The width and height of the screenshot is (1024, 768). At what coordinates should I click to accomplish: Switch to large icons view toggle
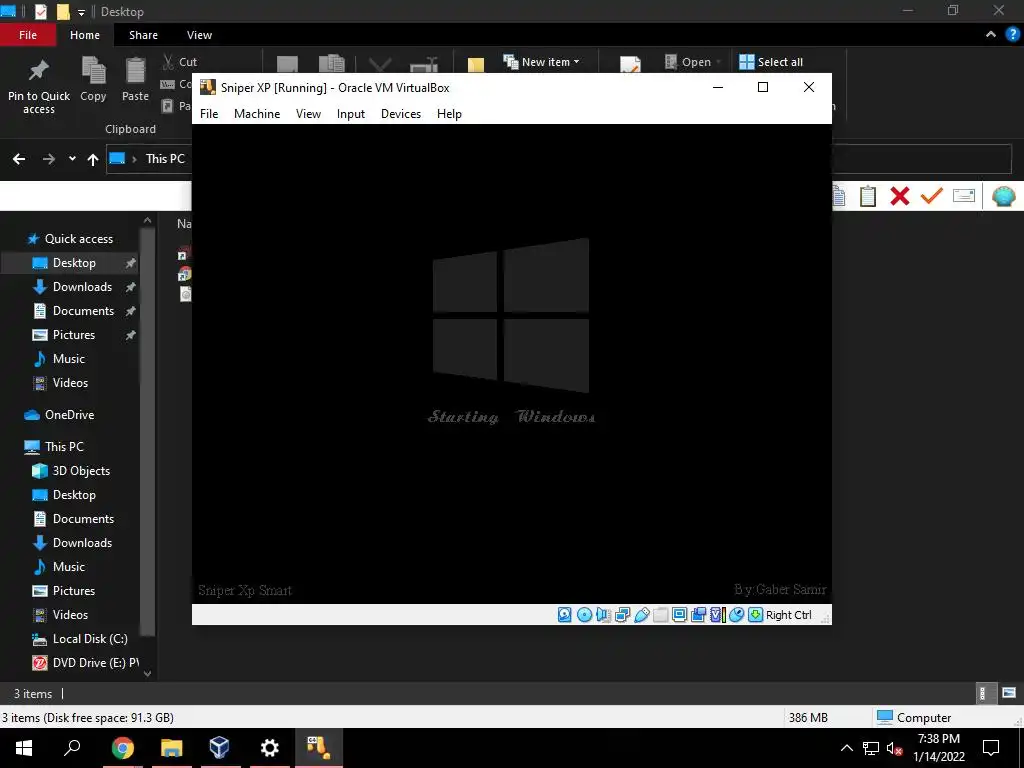pyautogui.click(x=1009, y=694)
